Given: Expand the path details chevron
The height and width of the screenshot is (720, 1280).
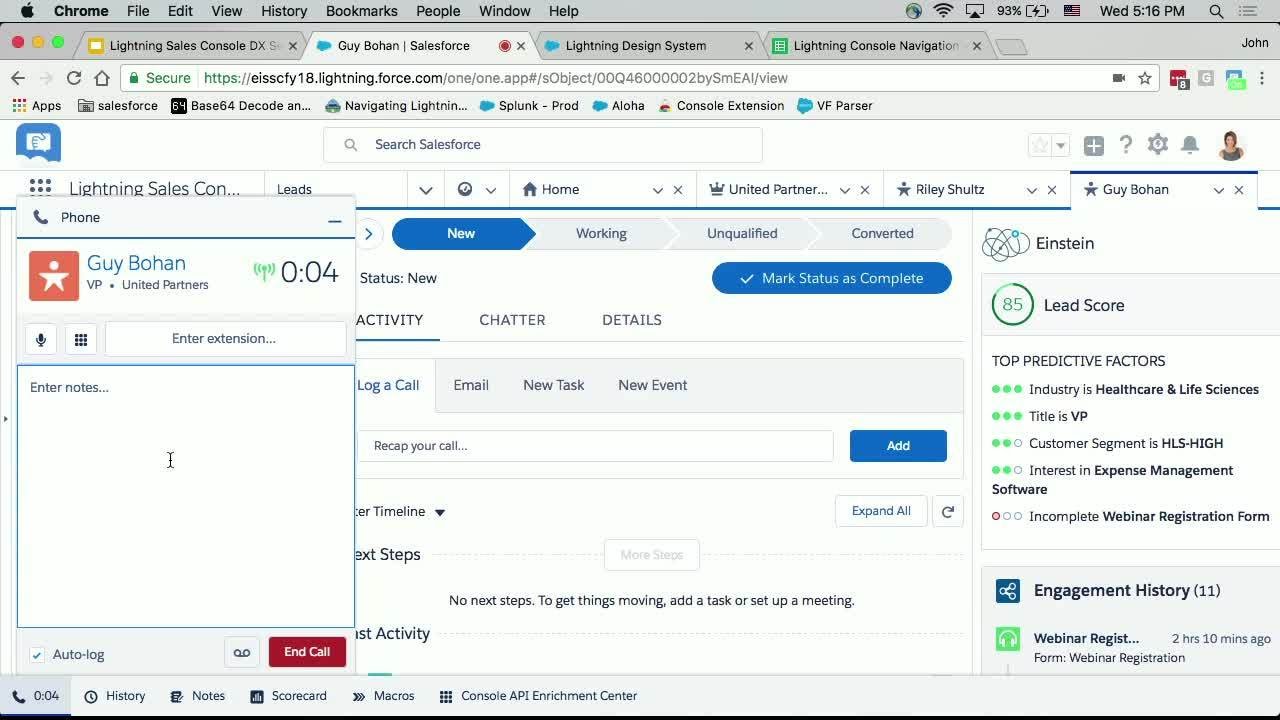Looking at the screenshot, I should pyautogui.click(x=368, y=234).
